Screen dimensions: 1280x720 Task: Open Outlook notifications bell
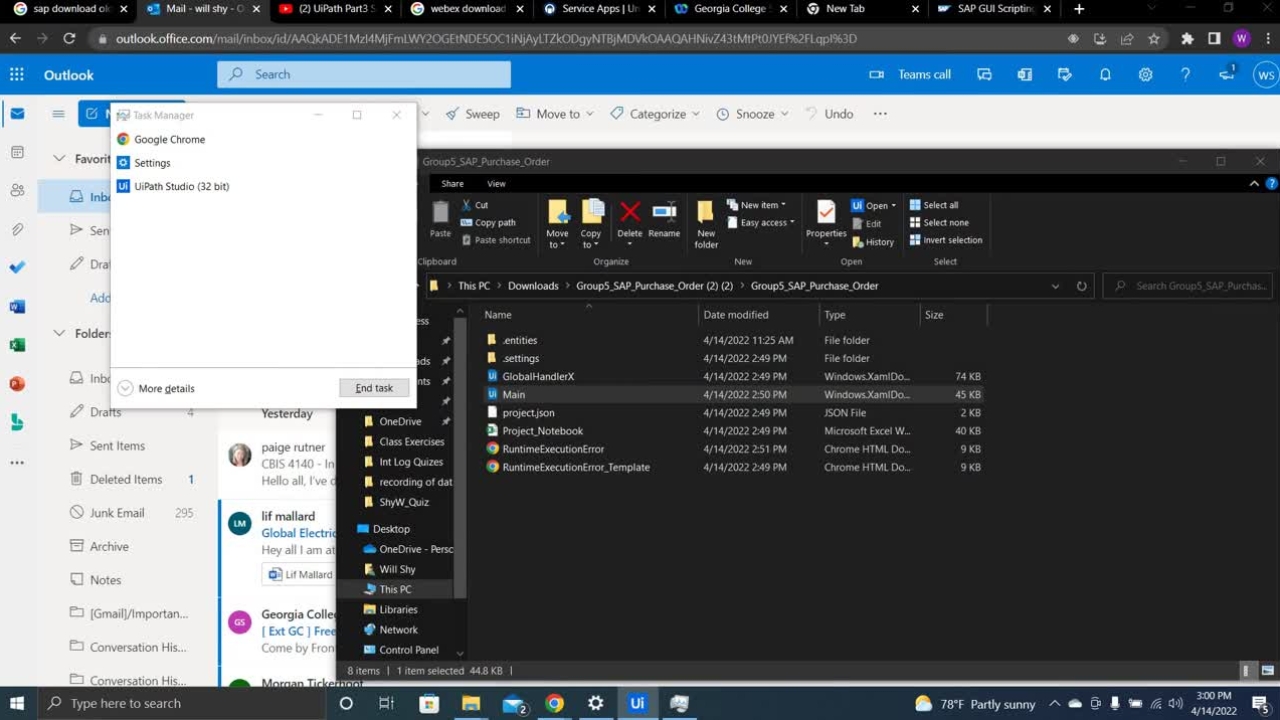point(1105,74)
